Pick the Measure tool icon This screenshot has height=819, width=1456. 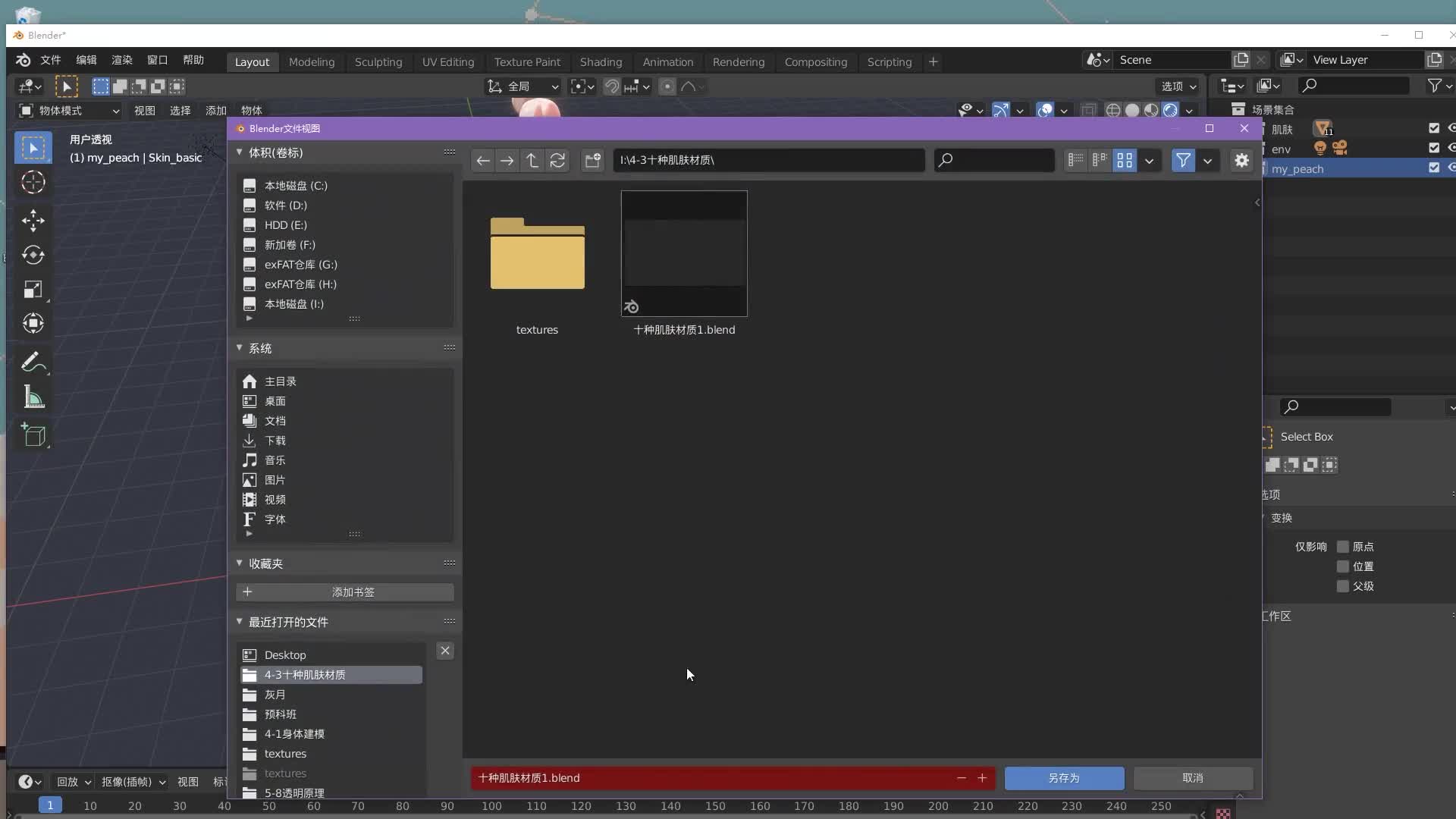pyautogui.click(x=33, y=397)
